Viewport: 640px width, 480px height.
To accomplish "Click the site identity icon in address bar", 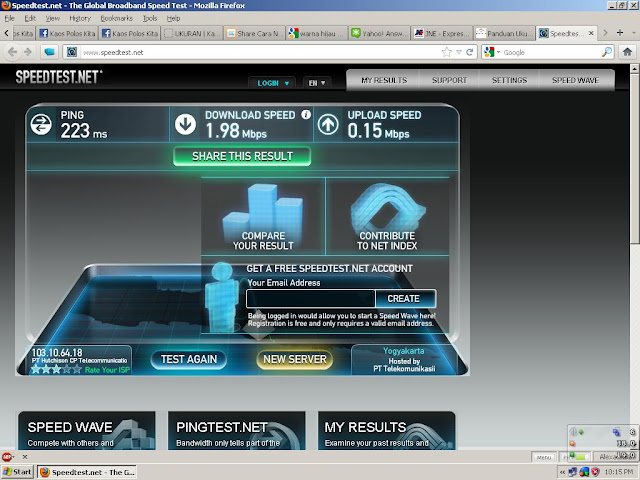I will point(72,52).
